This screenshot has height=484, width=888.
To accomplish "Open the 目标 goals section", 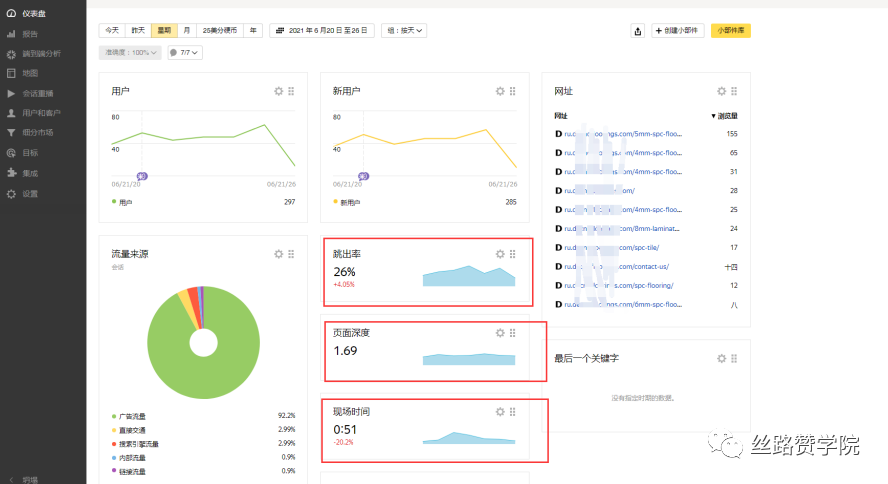I will (x=29, y=153).
